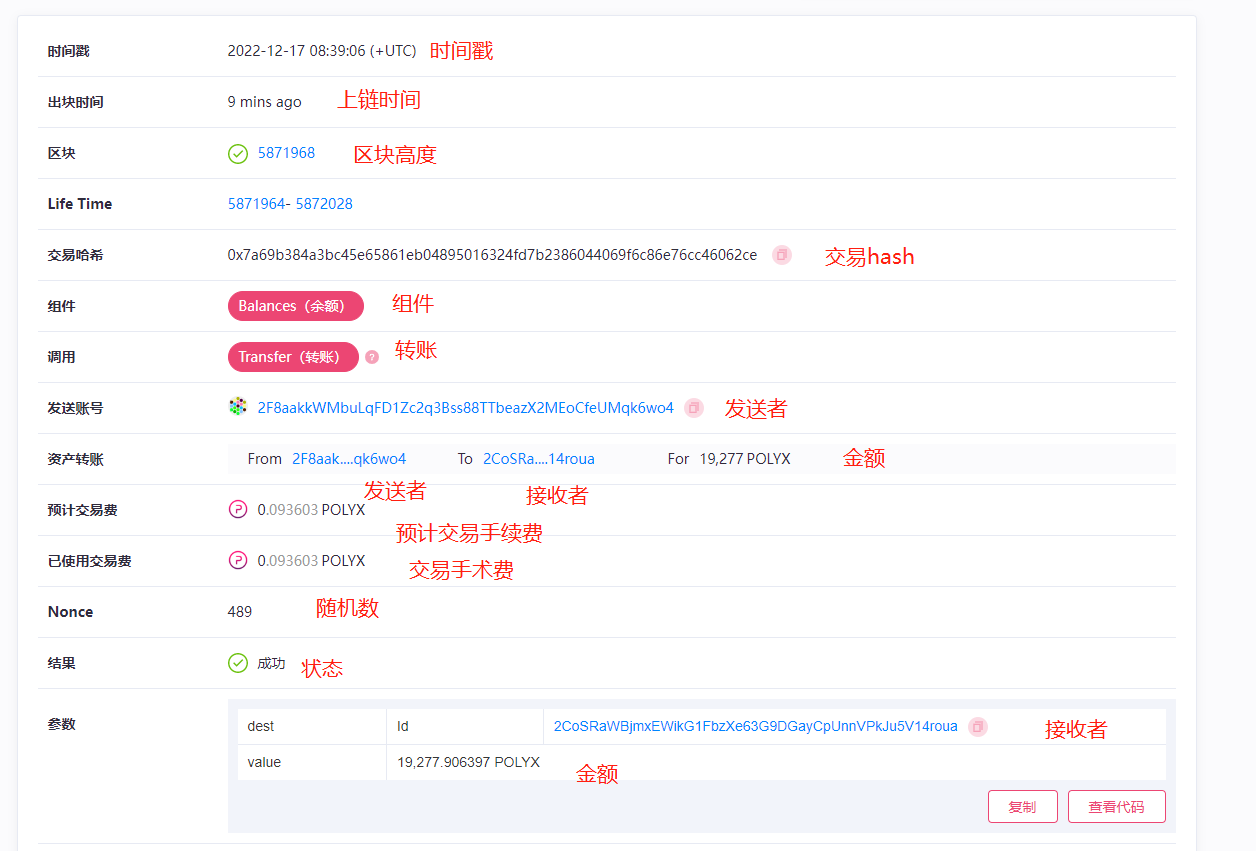Click the sender account identicon avatar
Image resolution: width=1256 pixels, height=851 pixels.
(x=237, y=407)
